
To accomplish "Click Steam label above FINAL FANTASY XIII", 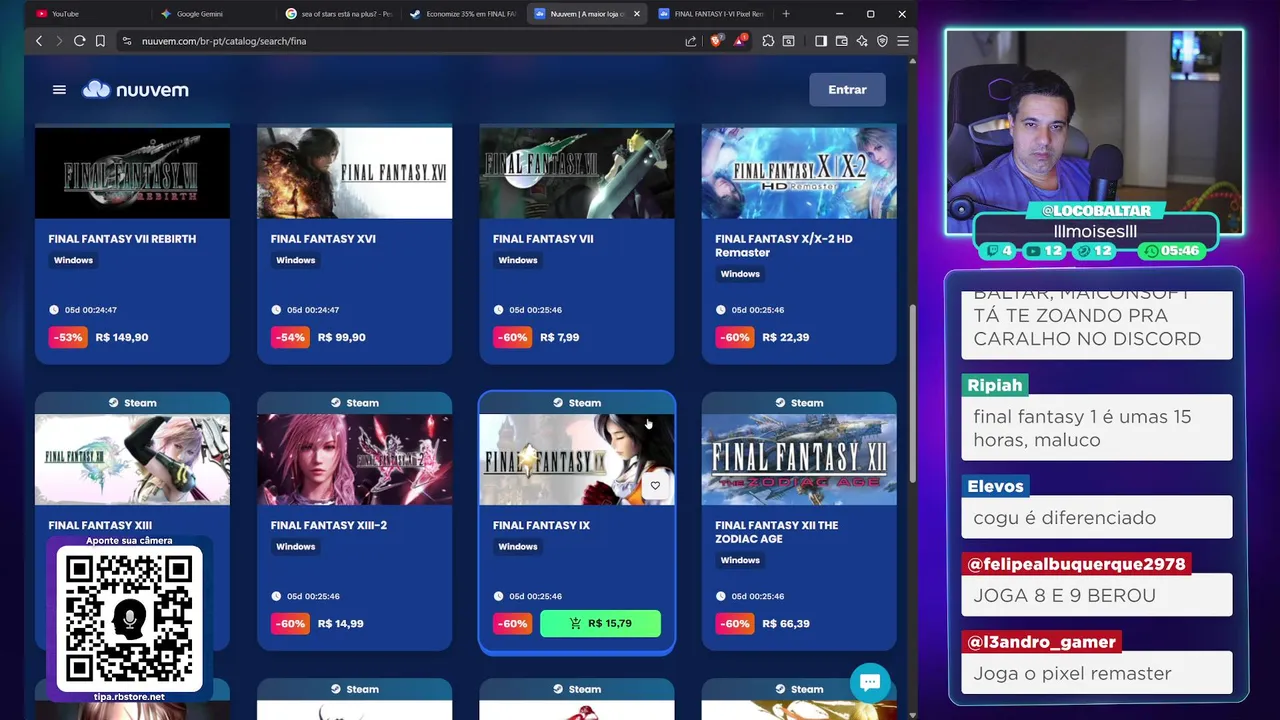I will point(132,403).
